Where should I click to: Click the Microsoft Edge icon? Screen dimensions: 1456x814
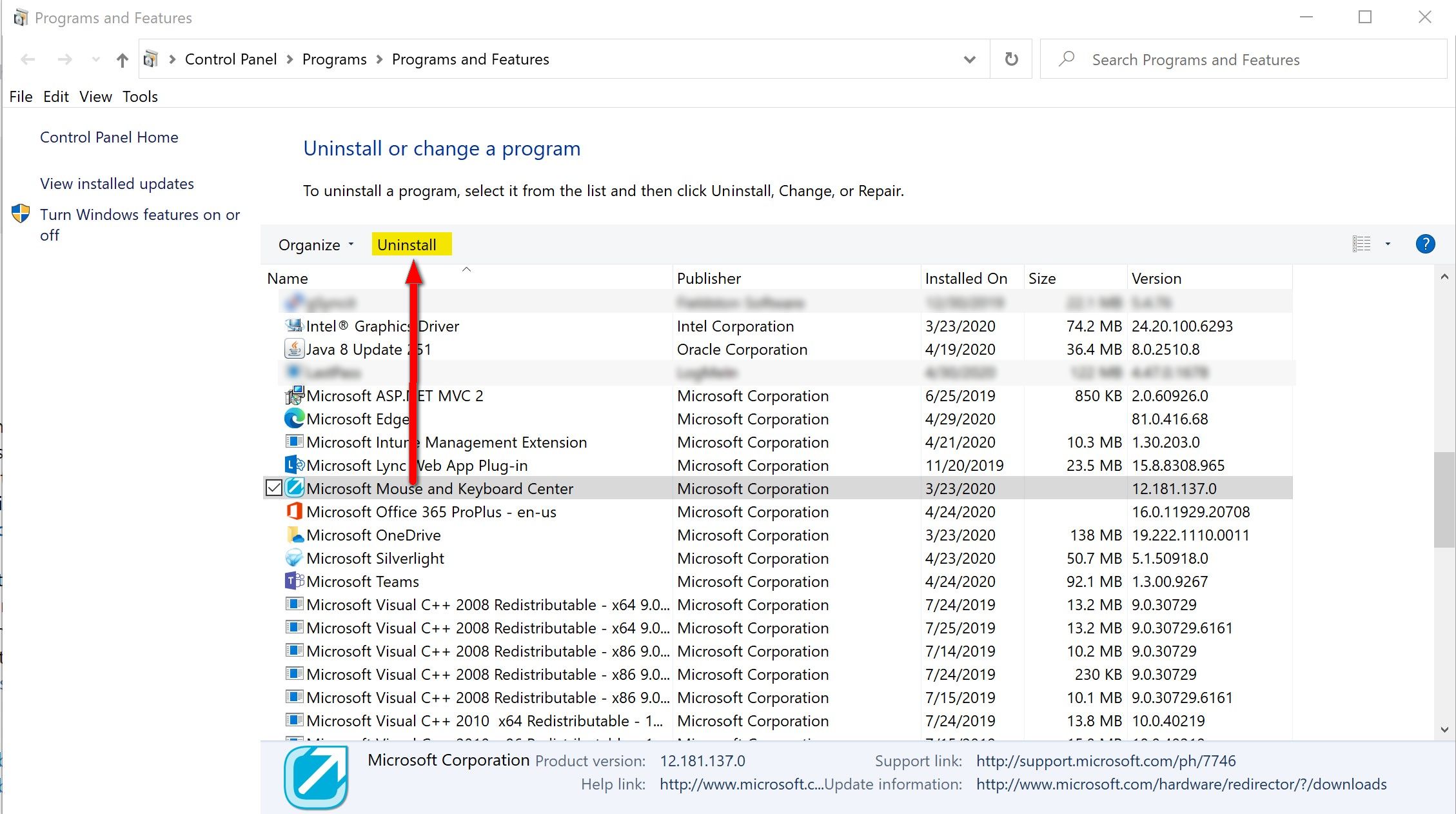(x=294, y=419)
